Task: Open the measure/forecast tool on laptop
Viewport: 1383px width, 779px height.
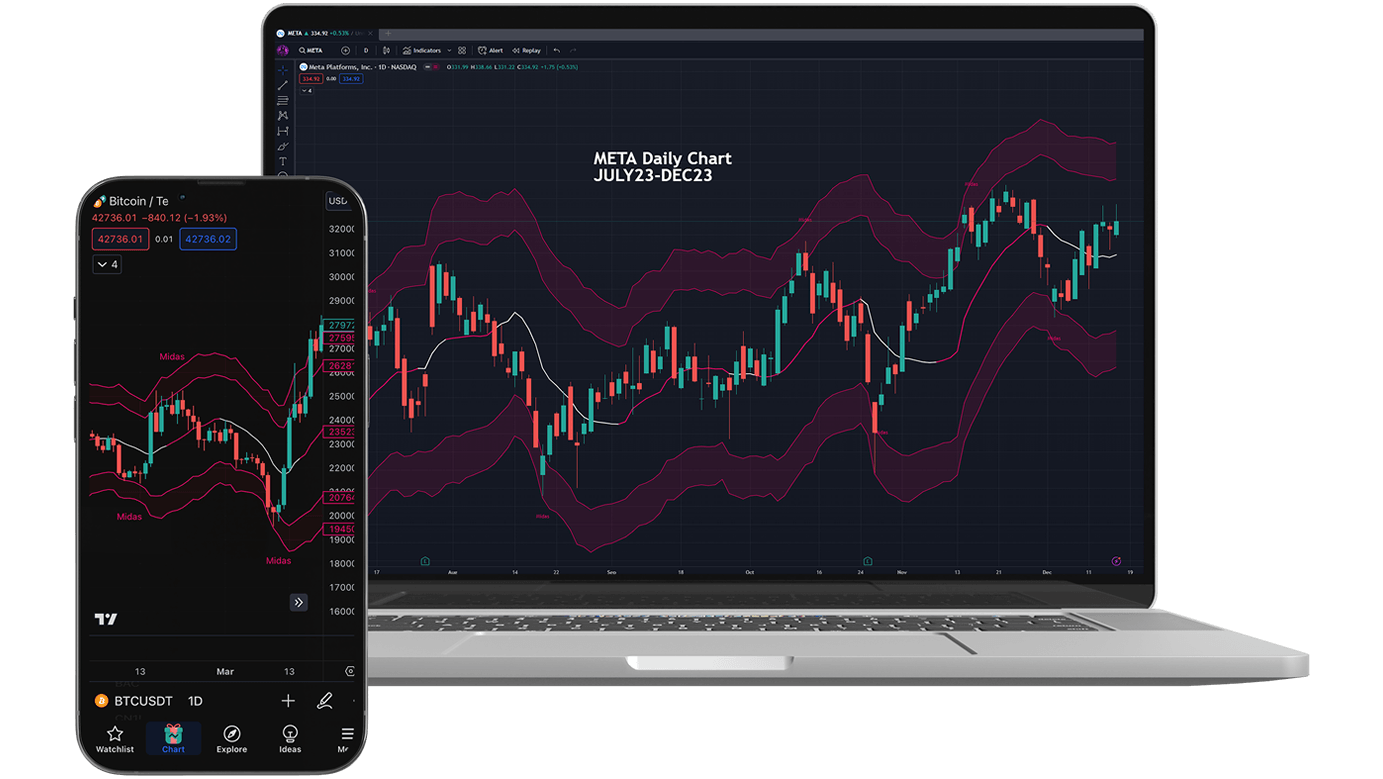Action: (x=283, y=131)
